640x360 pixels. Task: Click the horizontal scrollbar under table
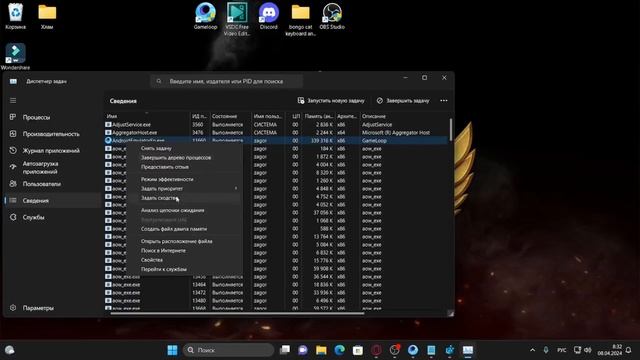[237, 313]
